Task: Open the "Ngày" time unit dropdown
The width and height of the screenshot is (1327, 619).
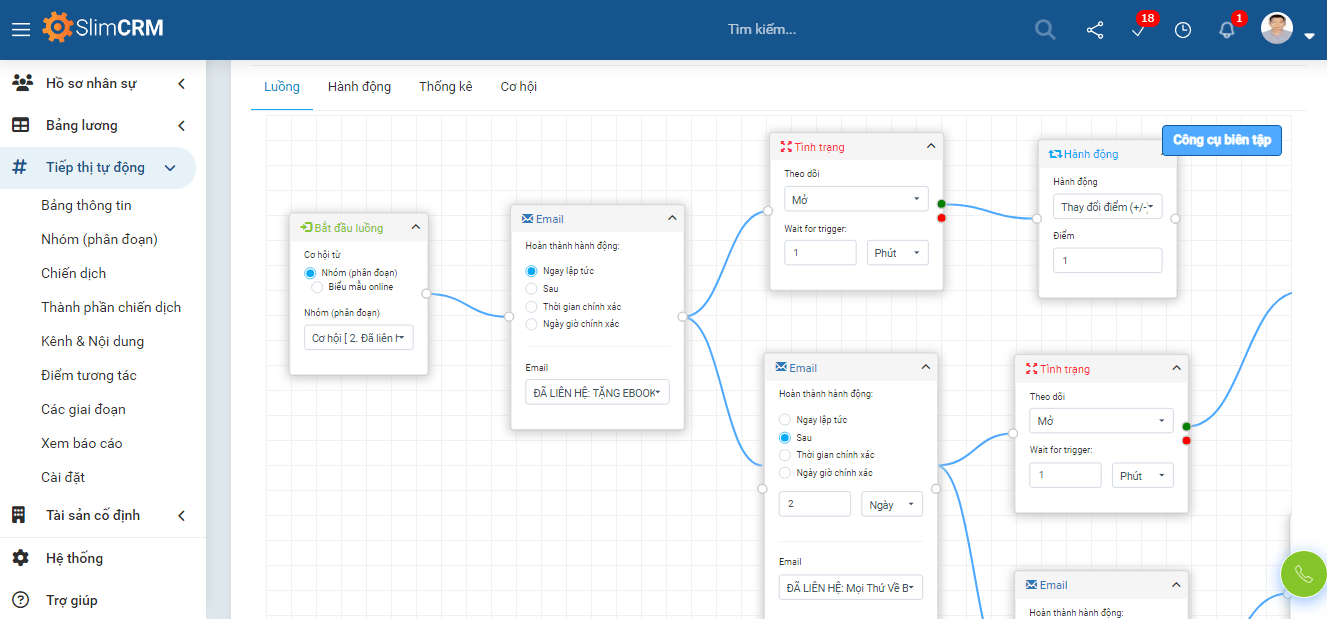Action: coord(892,504)
